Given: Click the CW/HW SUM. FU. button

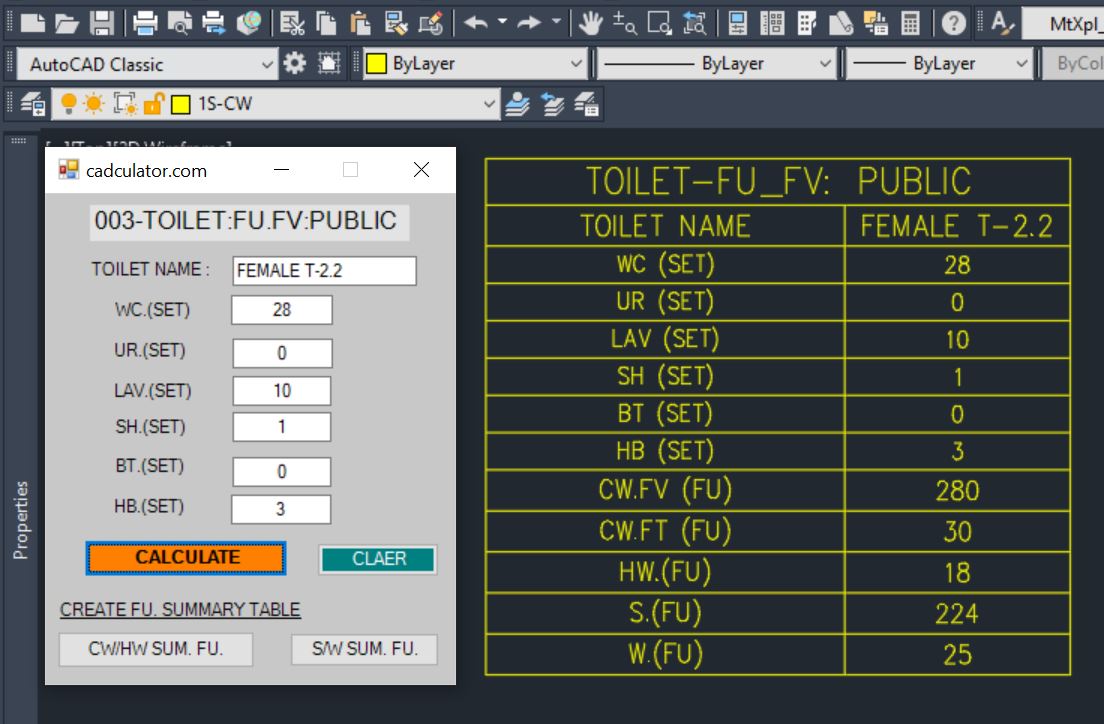Looking at the screenshot, I should tap(156, 649).
